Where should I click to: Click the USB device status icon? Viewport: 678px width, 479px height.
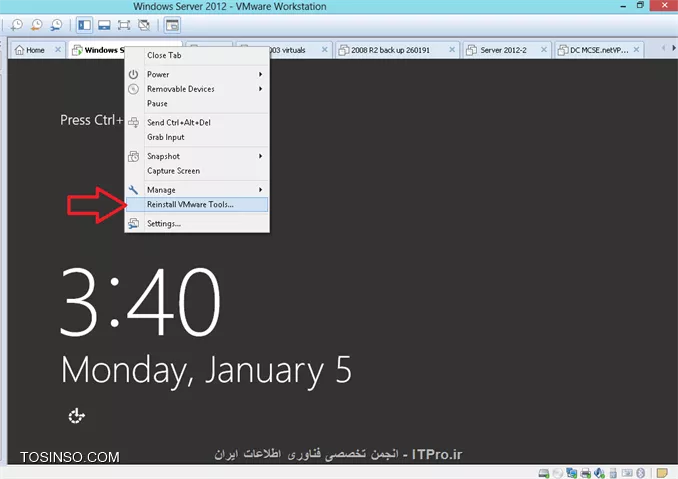[613, 473]
